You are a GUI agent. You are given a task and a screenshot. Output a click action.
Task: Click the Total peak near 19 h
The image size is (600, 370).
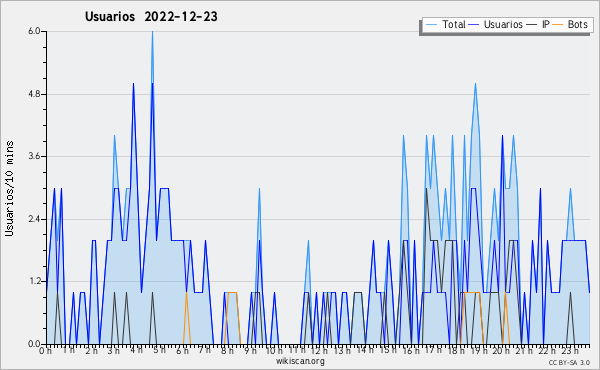pos(475,84)
